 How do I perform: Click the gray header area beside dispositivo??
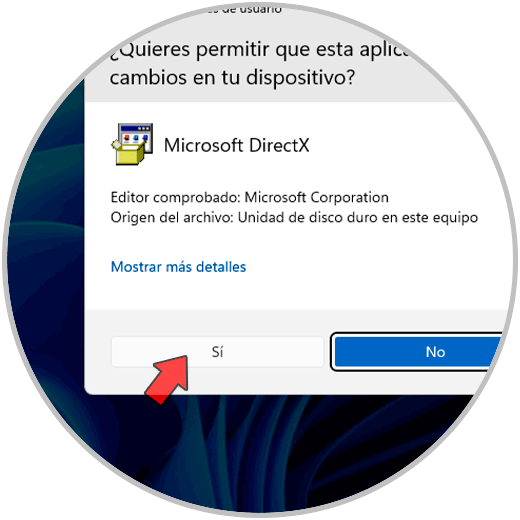[400, 80]
